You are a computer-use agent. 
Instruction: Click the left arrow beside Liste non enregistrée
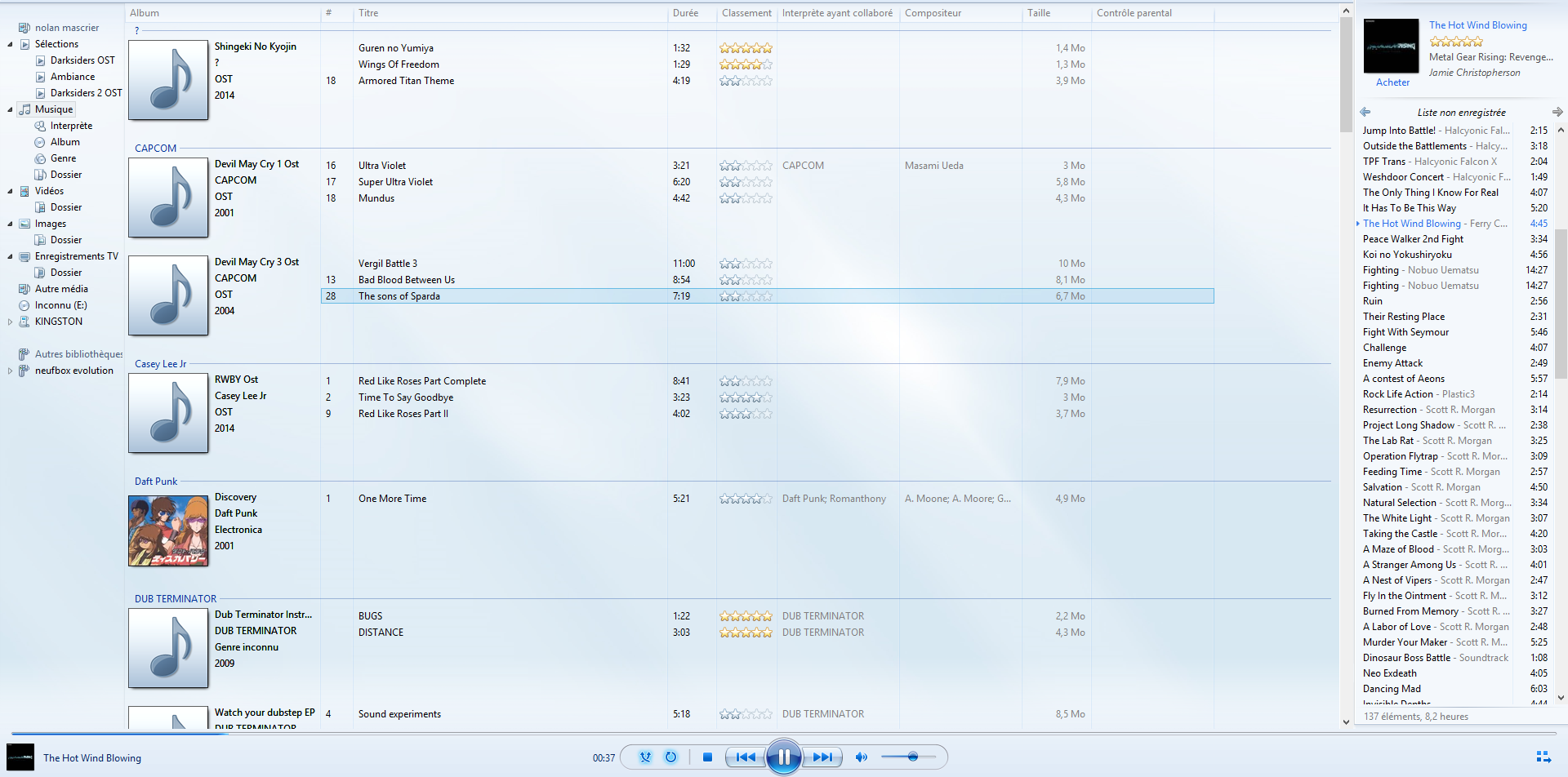pos(1365,112)
